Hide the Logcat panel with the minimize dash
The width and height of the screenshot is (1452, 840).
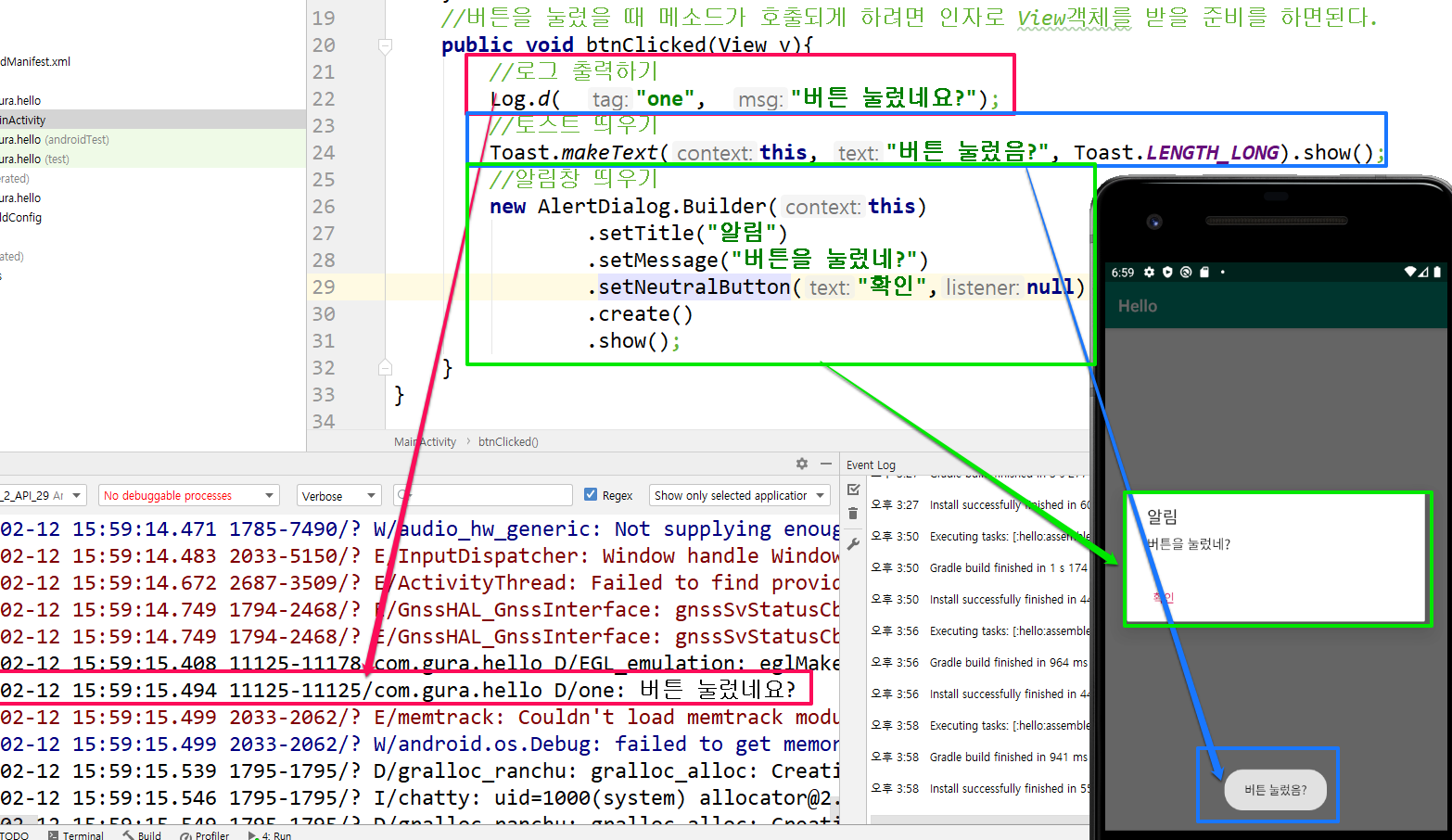[x=826, y=464]
